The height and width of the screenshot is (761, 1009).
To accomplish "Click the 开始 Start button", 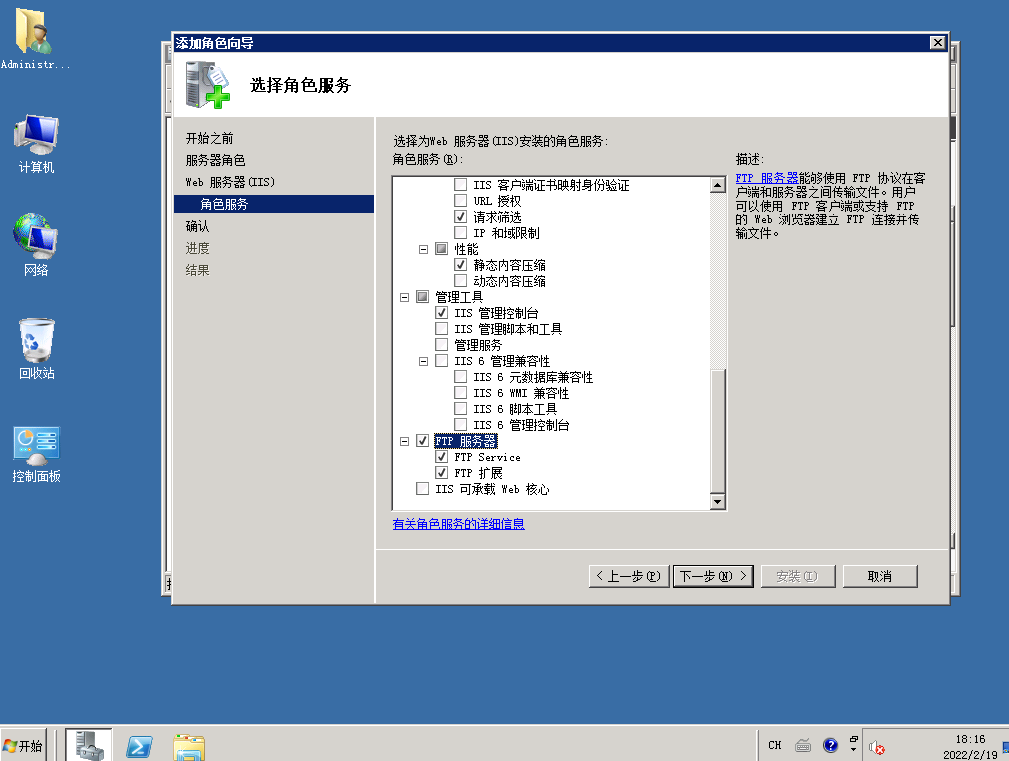I will point(23,746).
